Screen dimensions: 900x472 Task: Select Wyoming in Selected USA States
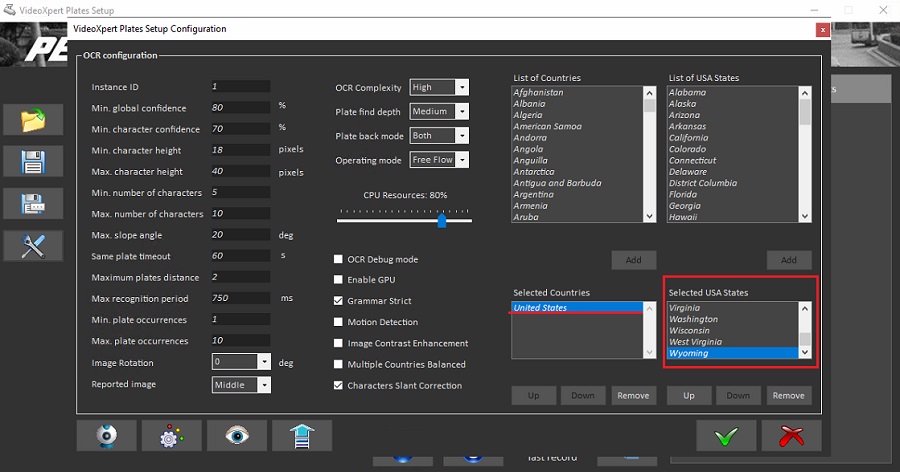(733, 353)
